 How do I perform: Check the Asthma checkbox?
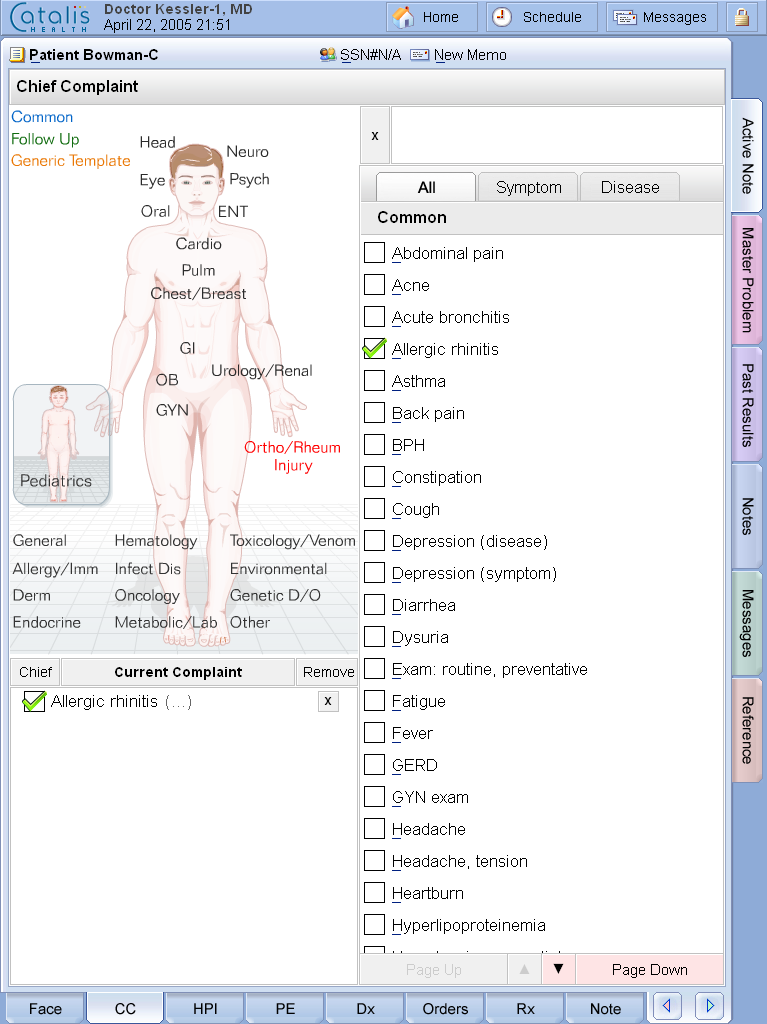click(374, 381)
